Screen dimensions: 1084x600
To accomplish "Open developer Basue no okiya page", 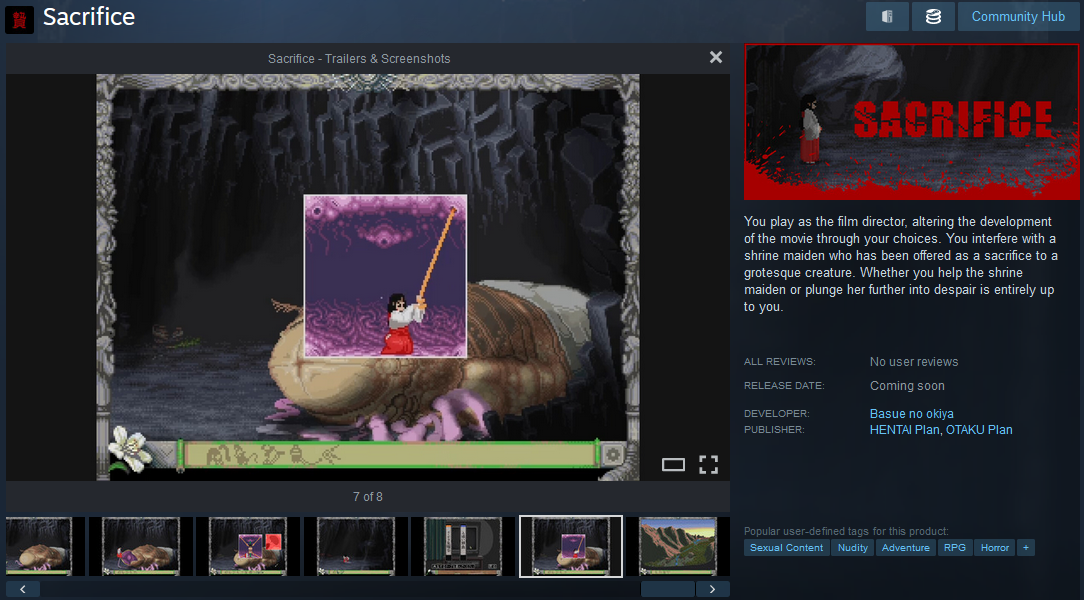I will (911, 413).
